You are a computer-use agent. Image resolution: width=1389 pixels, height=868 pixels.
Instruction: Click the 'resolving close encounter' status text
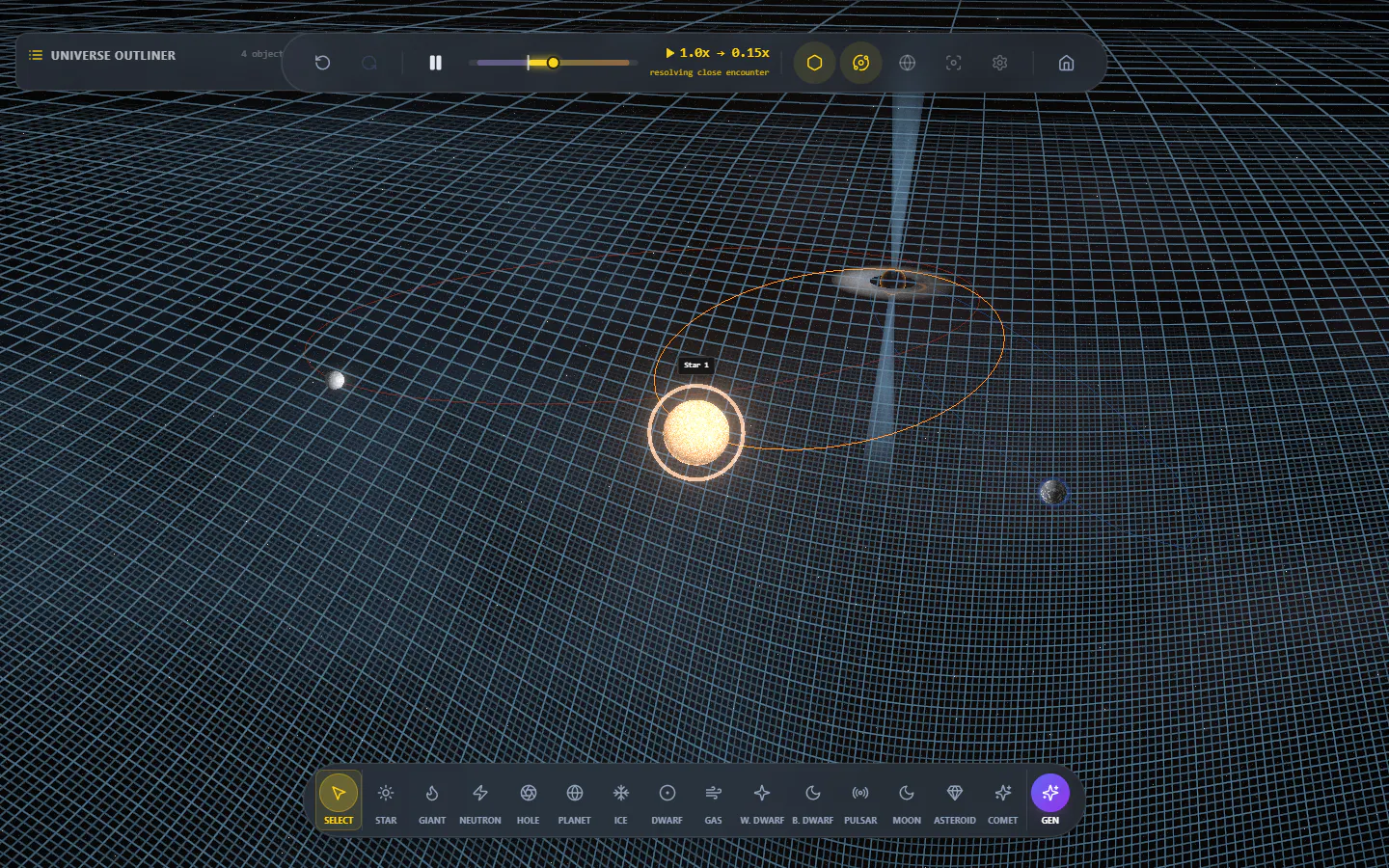coord(709,72)
